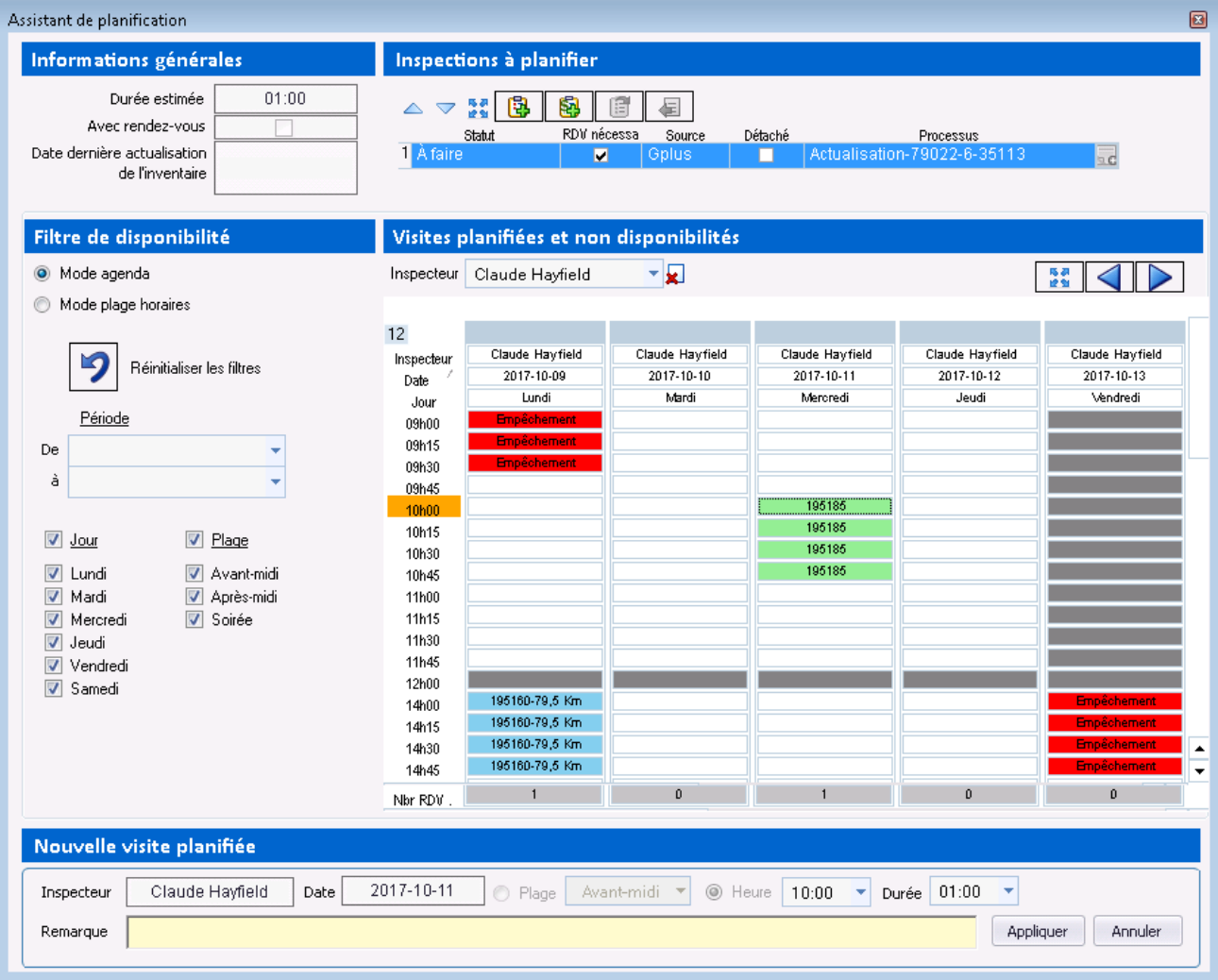Toggle Détaché checkbox in row 1

(x=766, y=156)
